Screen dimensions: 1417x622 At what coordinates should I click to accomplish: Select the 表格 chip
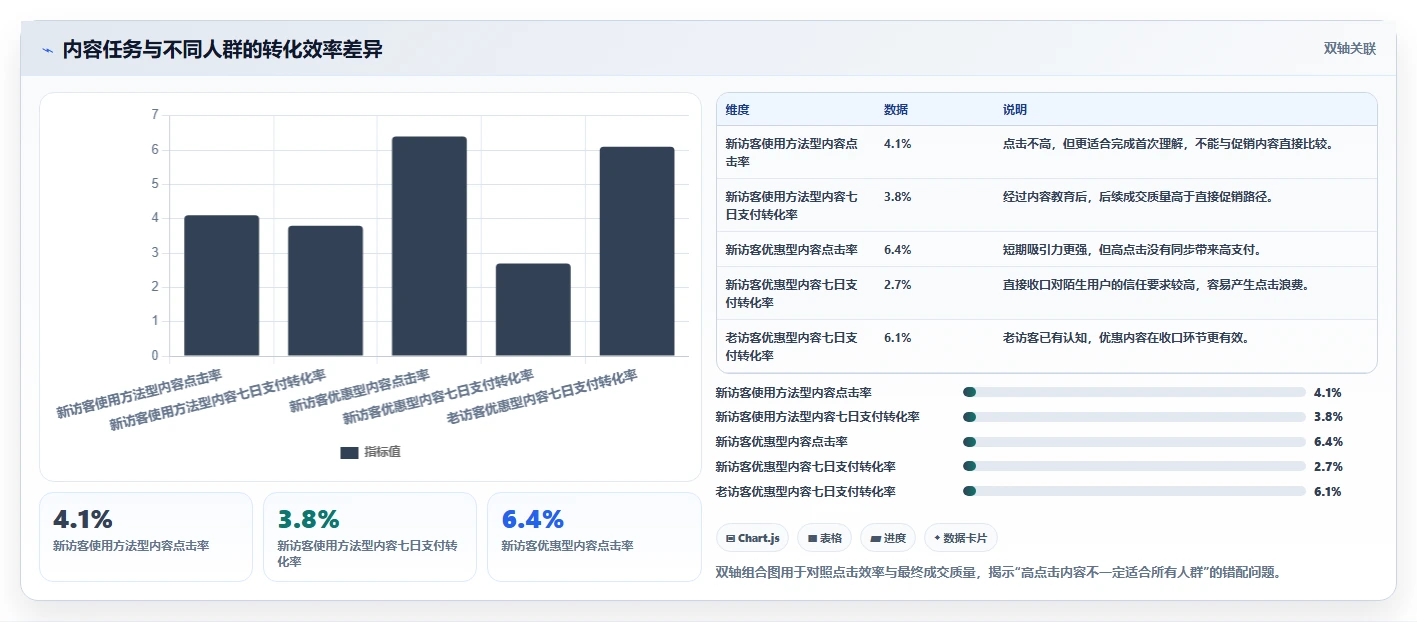tap(825, 538)
